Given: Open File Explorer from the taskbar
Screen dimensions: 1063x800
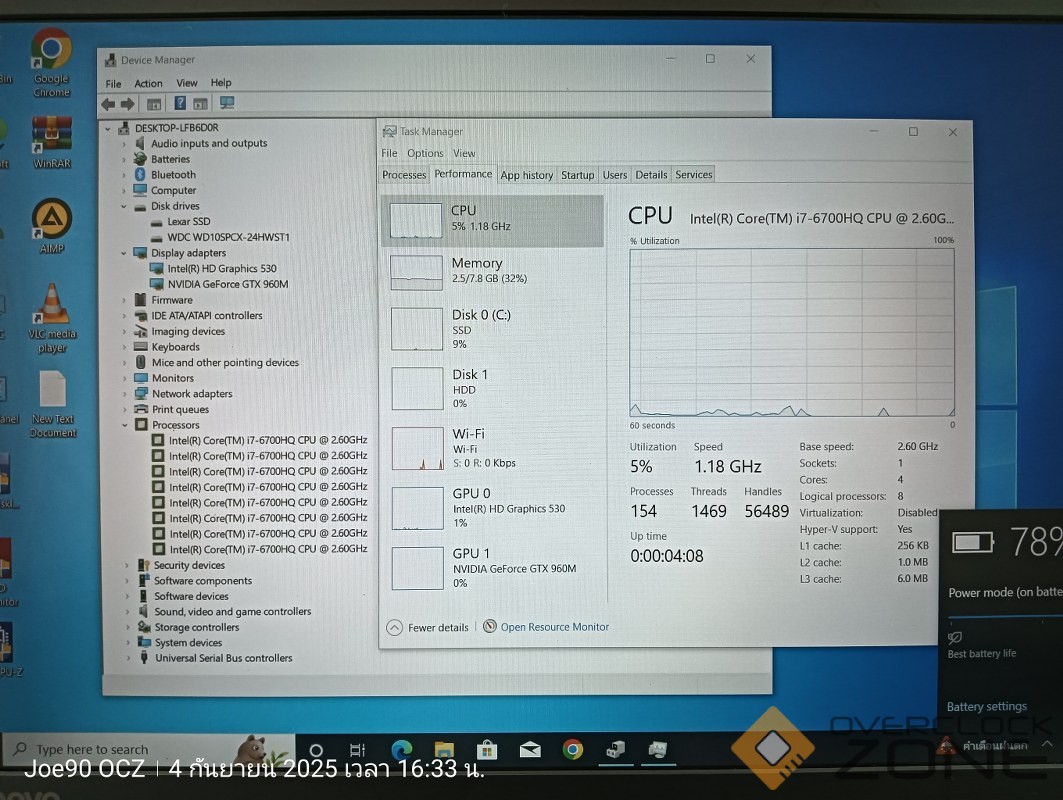Looking at the screenshot, I should click(444, 749).
